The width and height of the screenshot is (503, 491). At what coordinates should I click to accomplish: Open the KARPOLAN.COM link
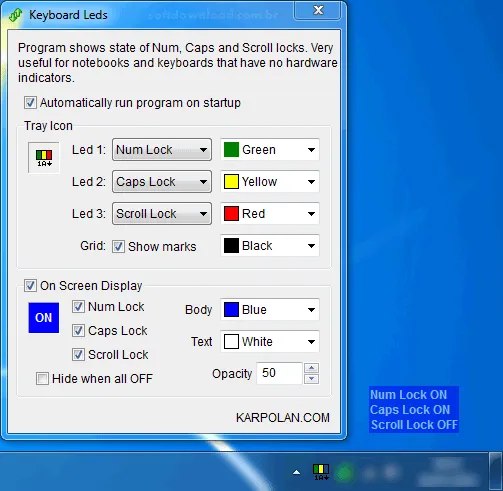pyautogui.click(x=283, y=418)
